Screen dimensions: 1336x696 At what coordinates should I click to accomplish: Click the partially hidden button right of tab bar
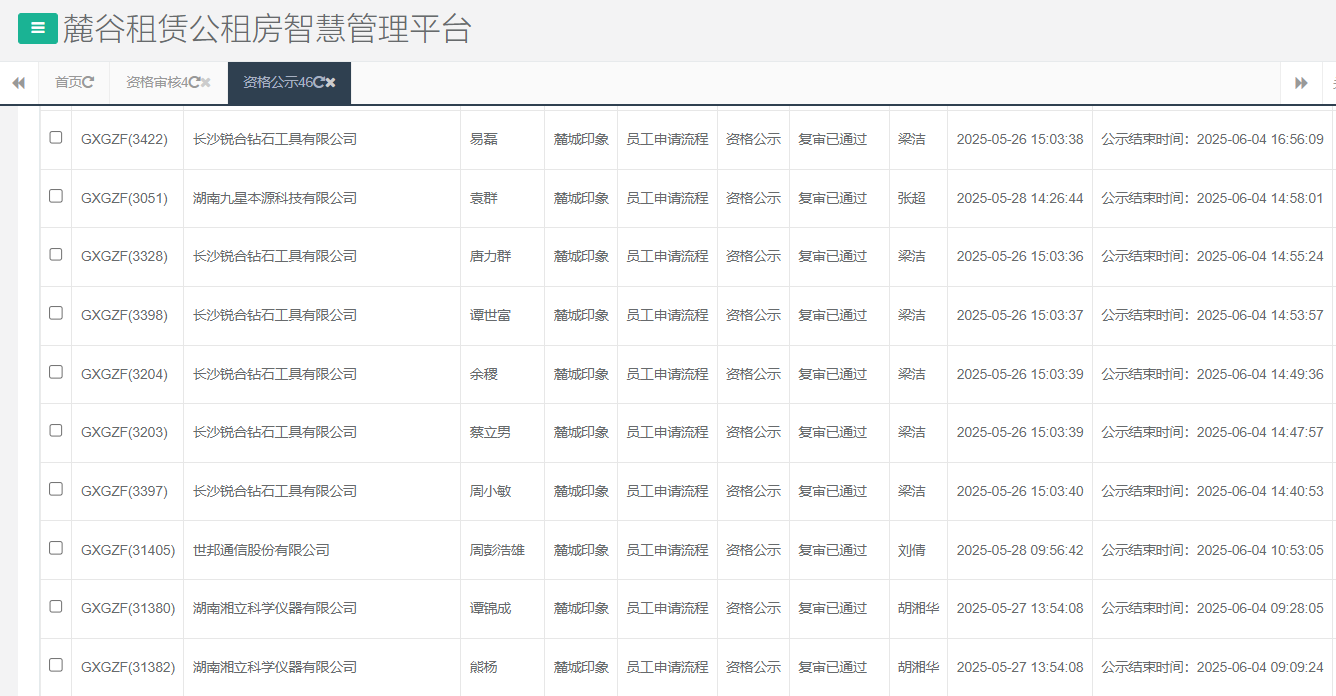pos(1330,83)
